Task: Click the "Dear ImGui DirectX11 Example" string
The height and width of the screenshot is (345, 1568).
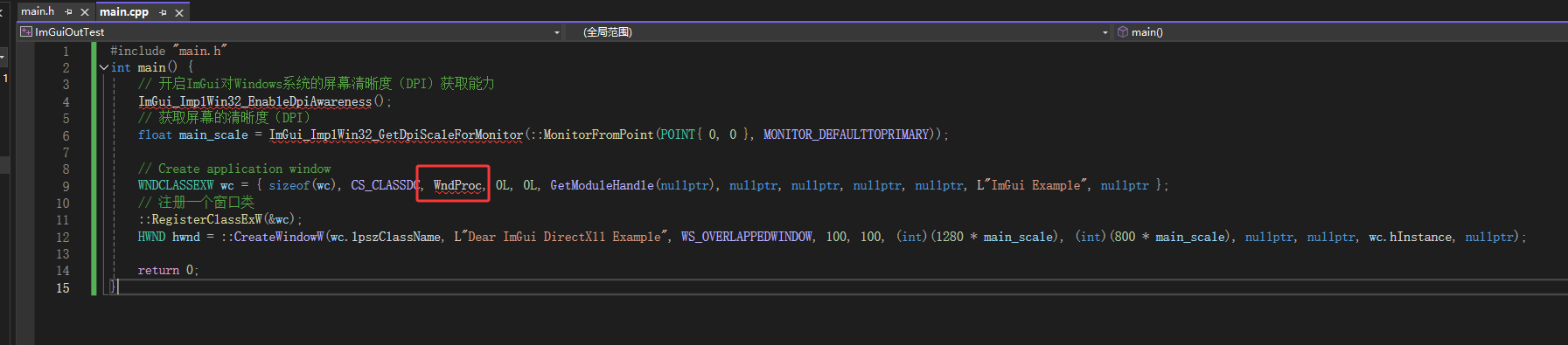Action: (561, 237)
